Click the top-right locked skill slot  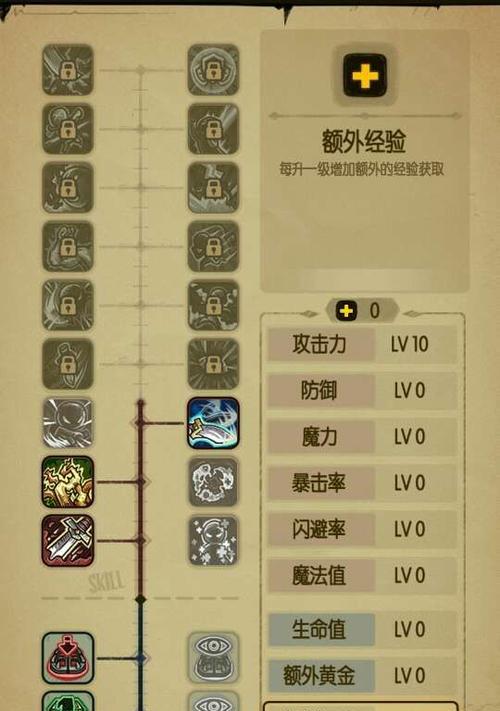pyautogui.click(x=213, y=70)
